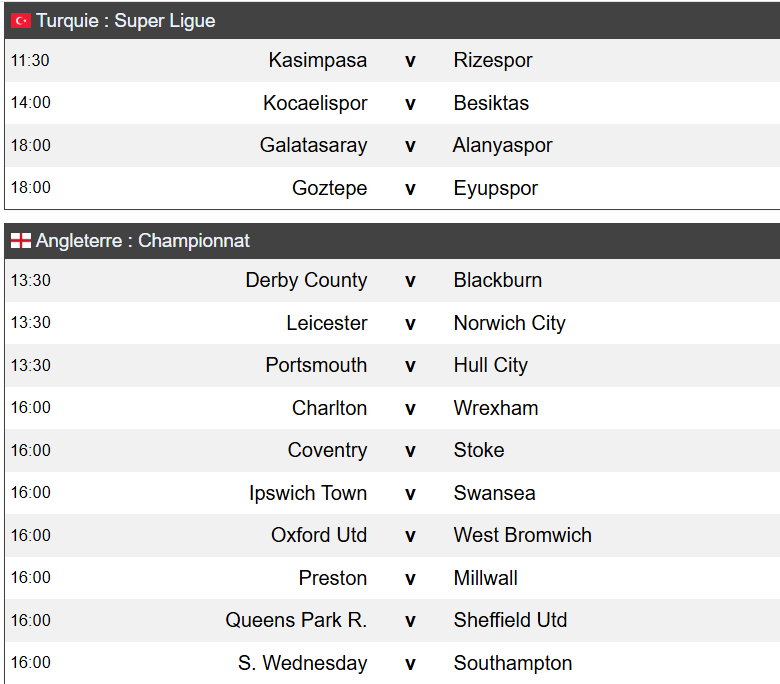
Task: Select Southampton team name
Action: coord(513,663)
